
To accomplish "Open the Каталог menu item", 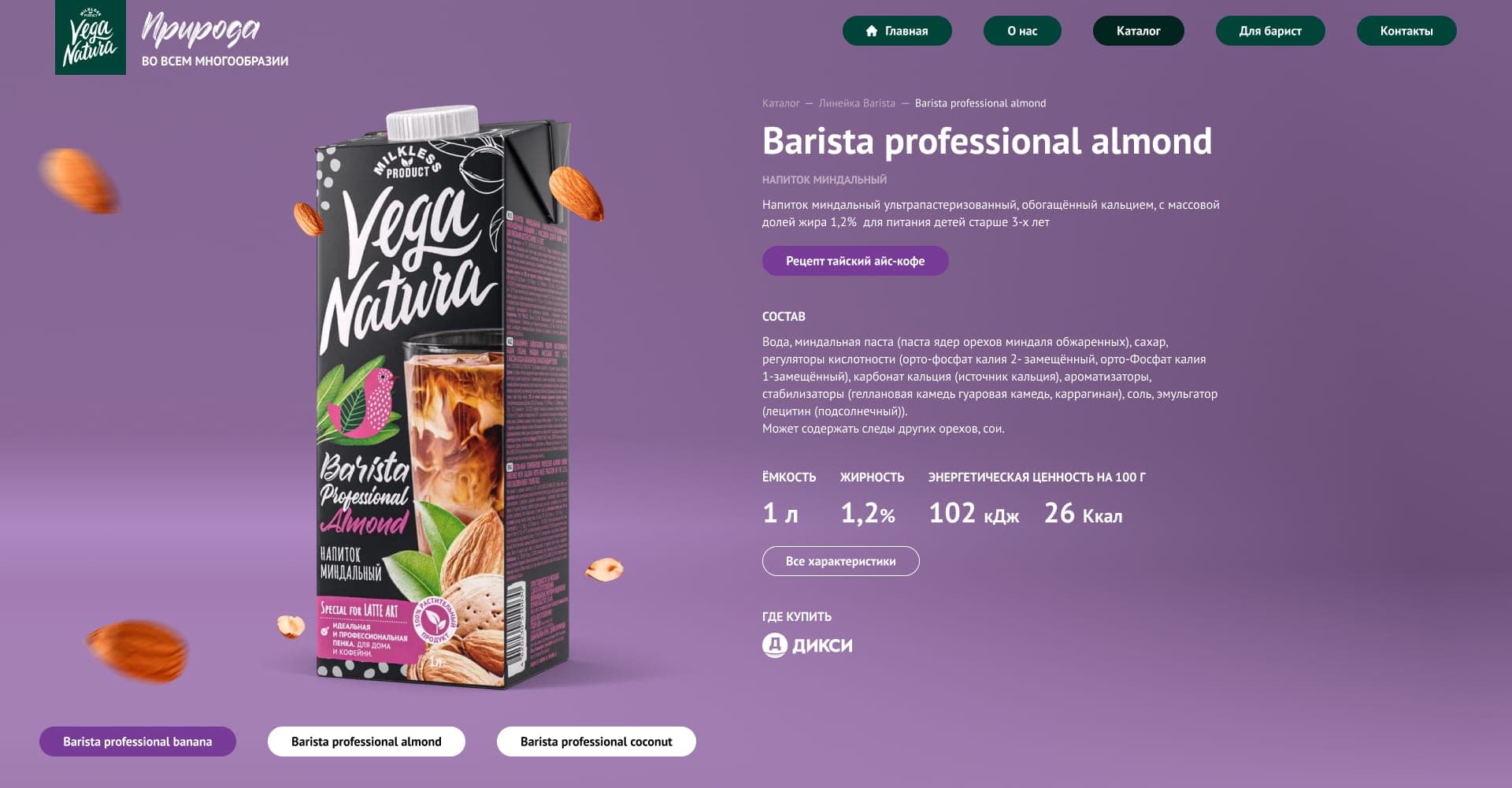I will (1138, 31).
